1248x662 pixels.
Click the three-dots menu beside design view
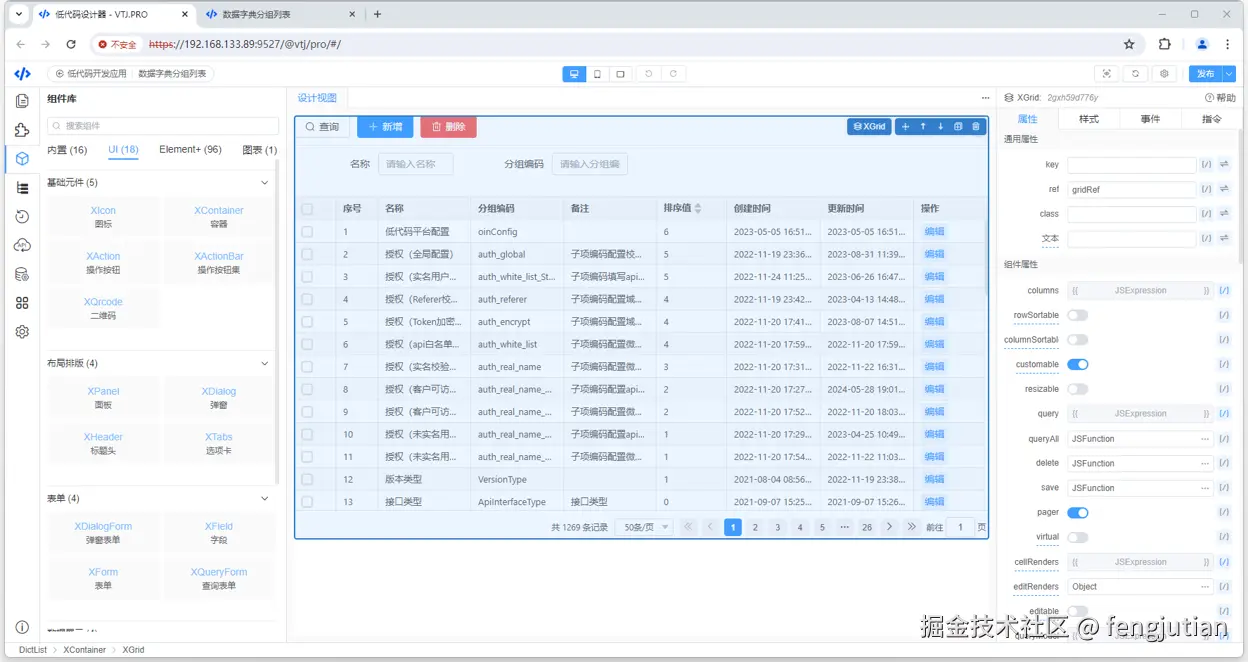tap(985, 98)
